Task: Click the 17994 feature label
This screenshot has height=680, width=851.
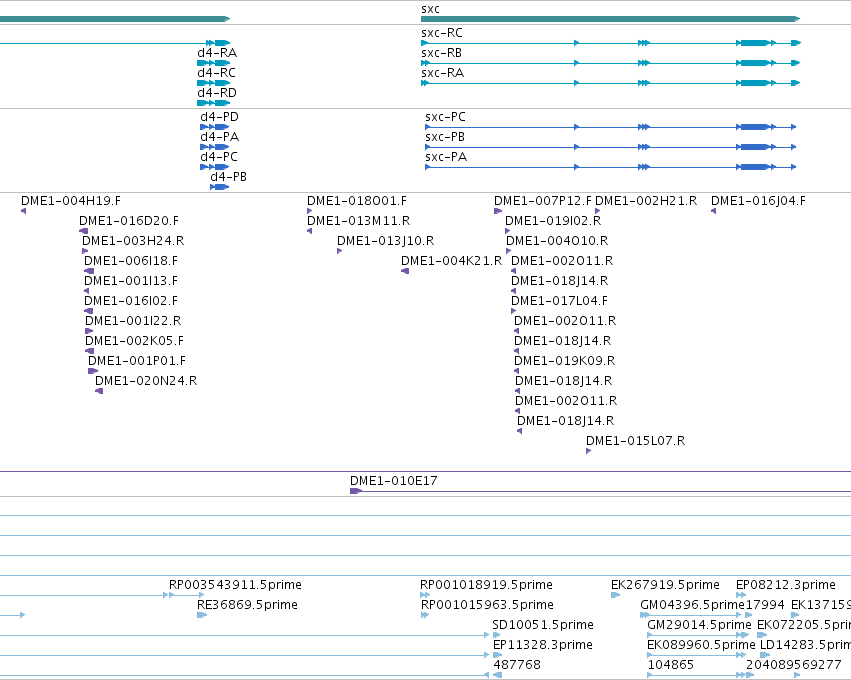Action: click(x=765, y=606)
